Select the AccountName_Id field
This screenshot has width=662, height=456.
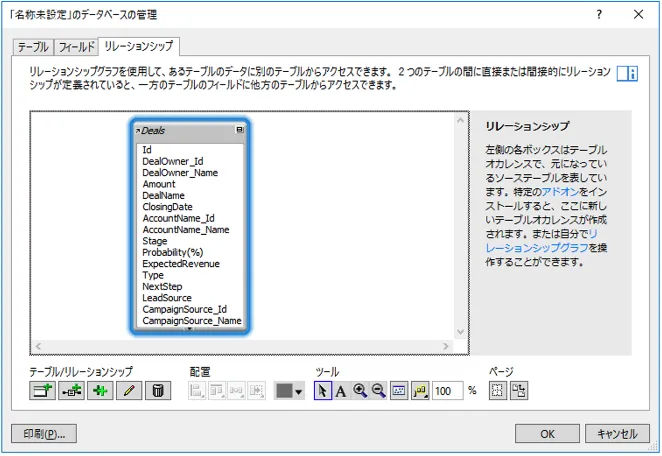(178, 218)
